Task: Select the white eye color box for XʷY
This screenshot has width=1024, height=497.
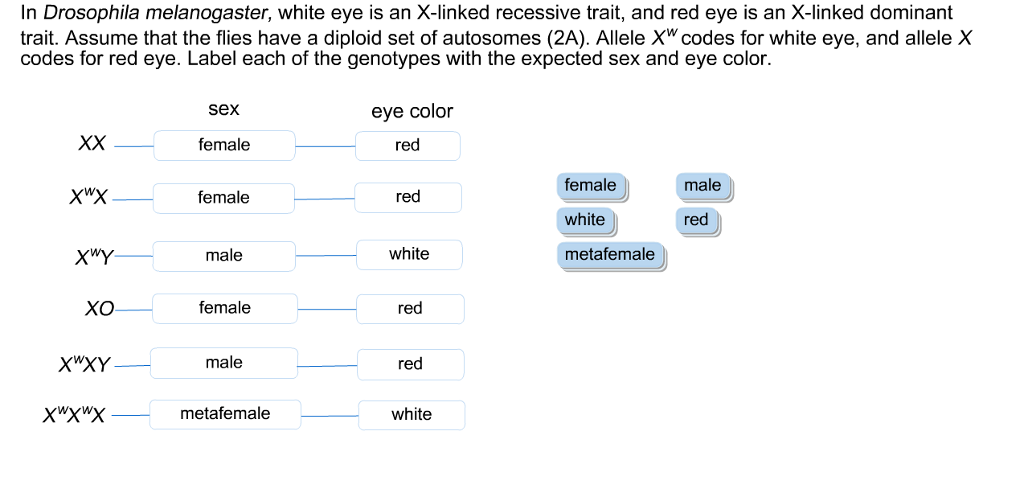Action: click(409, 255)
